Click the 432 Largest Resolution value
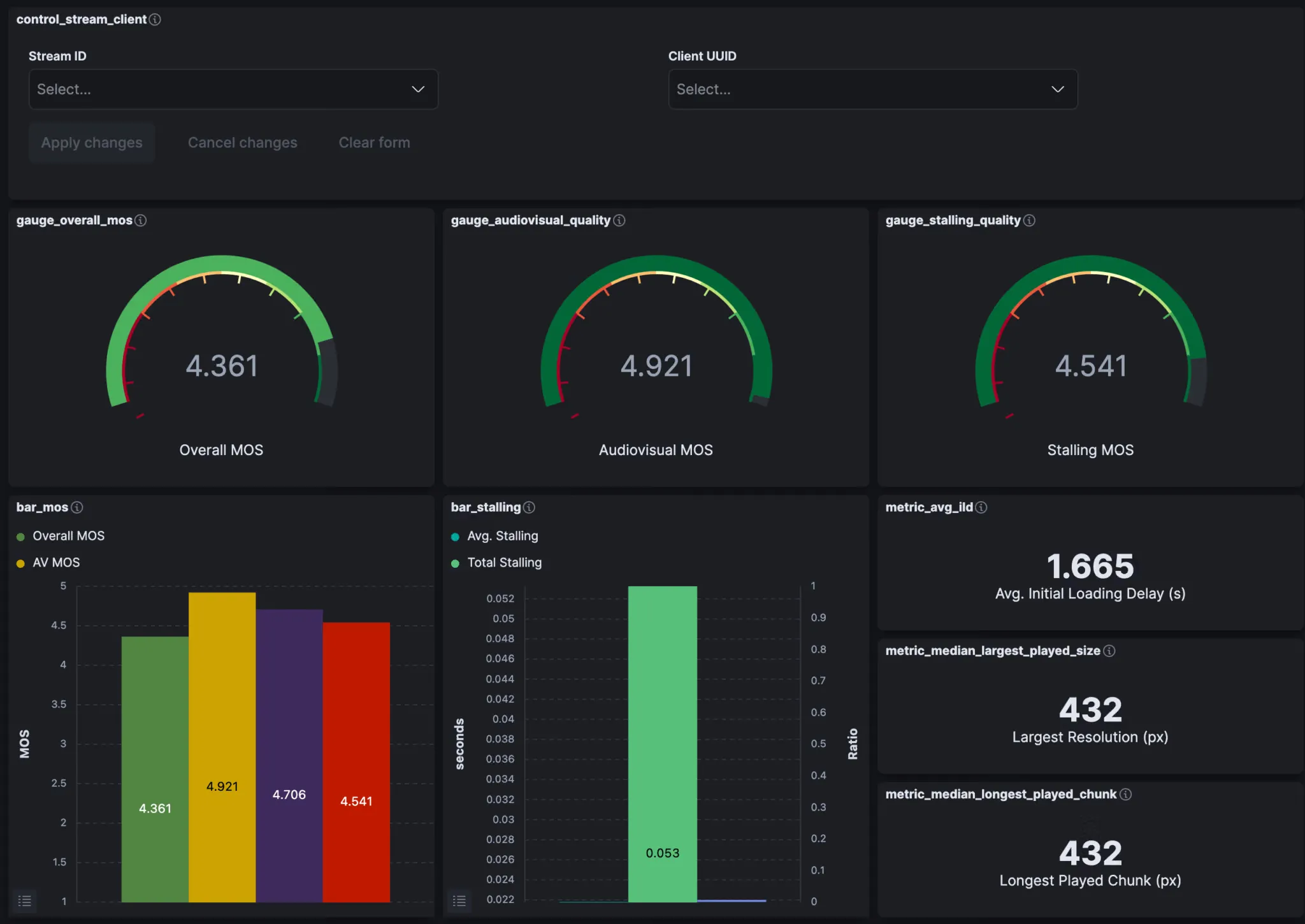This screenshot has width=1305, height=924. pyautogui.click(x=1090, y=709)
